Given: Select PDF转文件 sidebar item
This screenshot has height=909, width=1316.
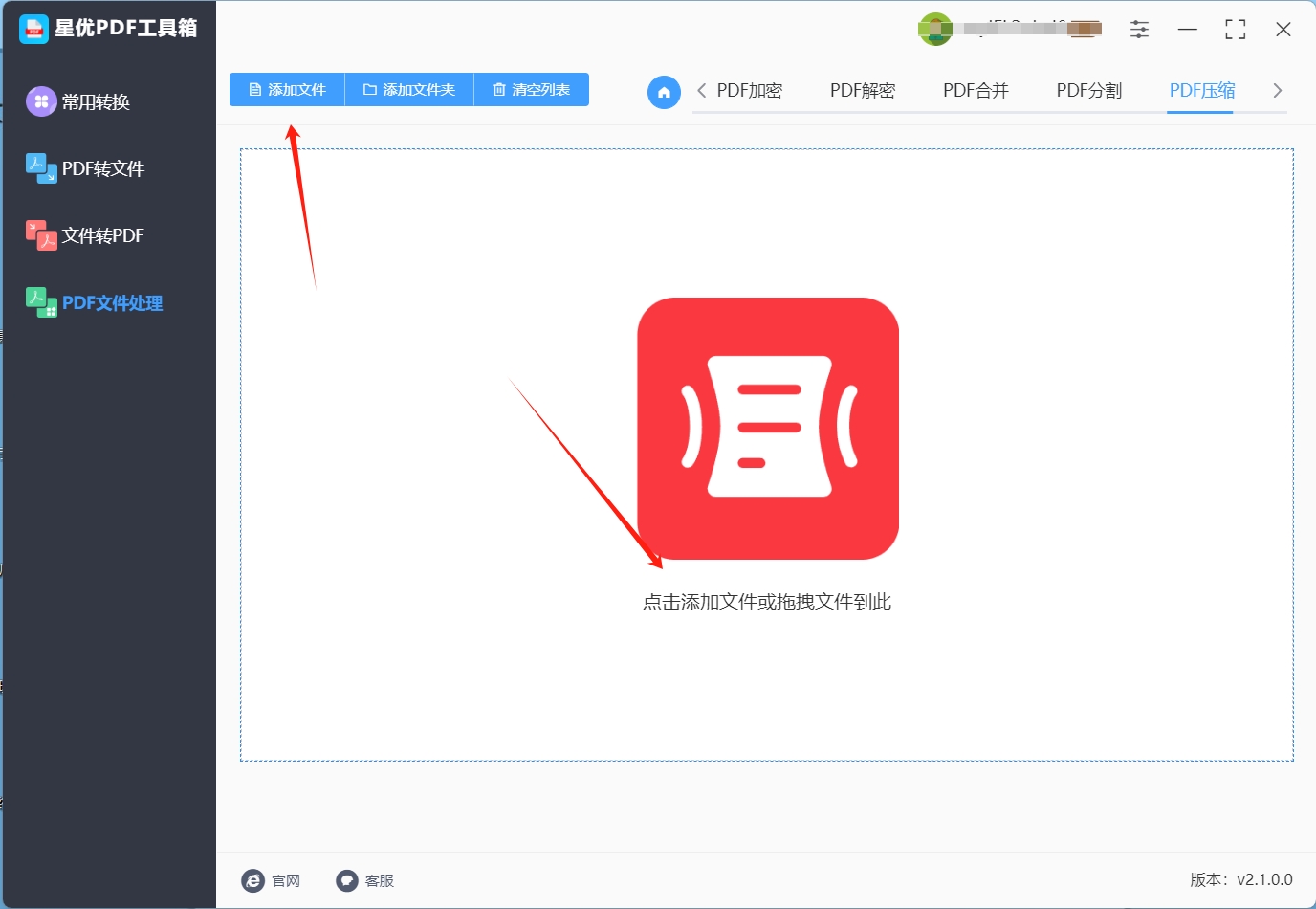Looking at the screenshot, I should (x=85, y=168).
